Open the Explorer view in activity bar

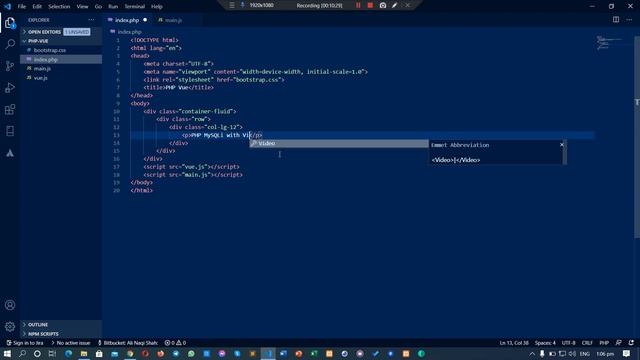10,23
